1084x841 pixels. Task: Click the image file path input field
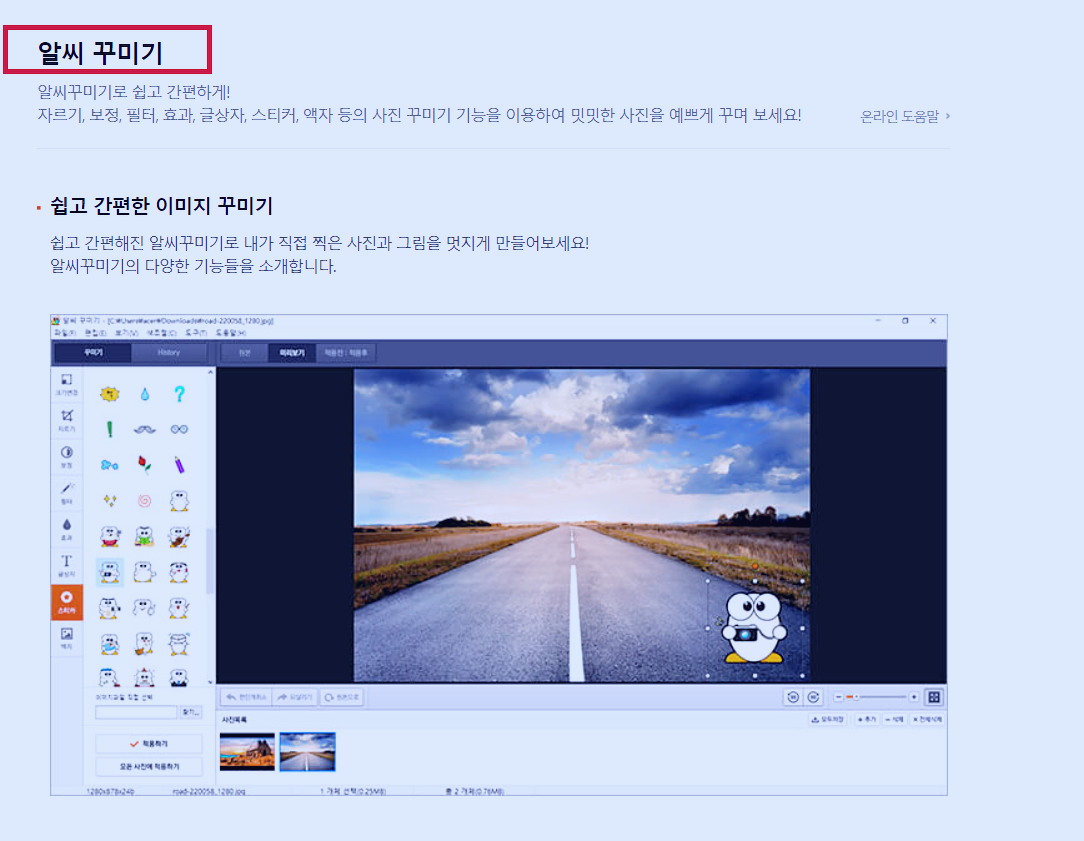click(x=136, y=712)
